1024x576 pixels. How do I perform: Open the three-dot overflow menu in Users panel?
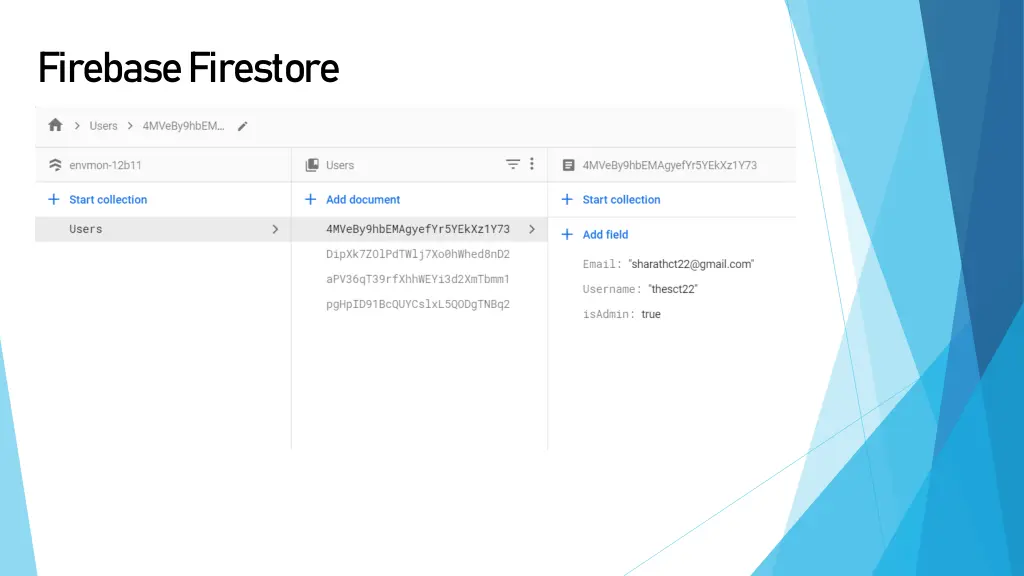coord(531,164)
